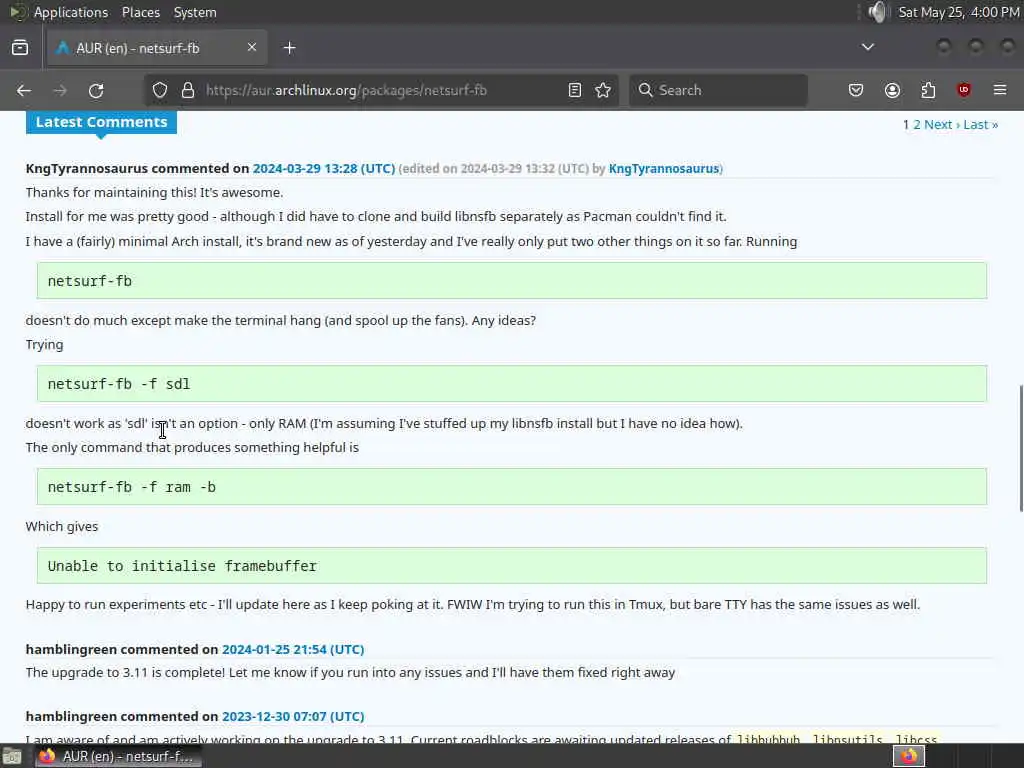Image resolution: width=1024 pixels, height=768 pixels.
Task: Click the 'netsurf-fb -f ram -b' code block
Action: tap(511, 487)
